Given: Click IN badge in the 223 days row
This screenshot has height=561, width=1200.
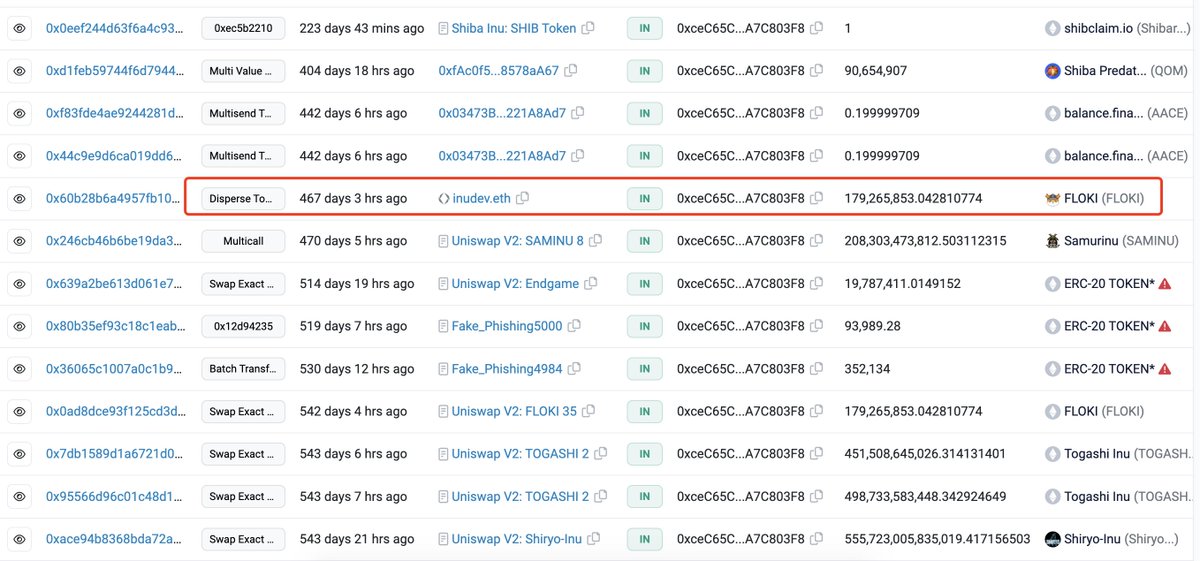Looking at the screenshot, I should click(x=645, y=29).
